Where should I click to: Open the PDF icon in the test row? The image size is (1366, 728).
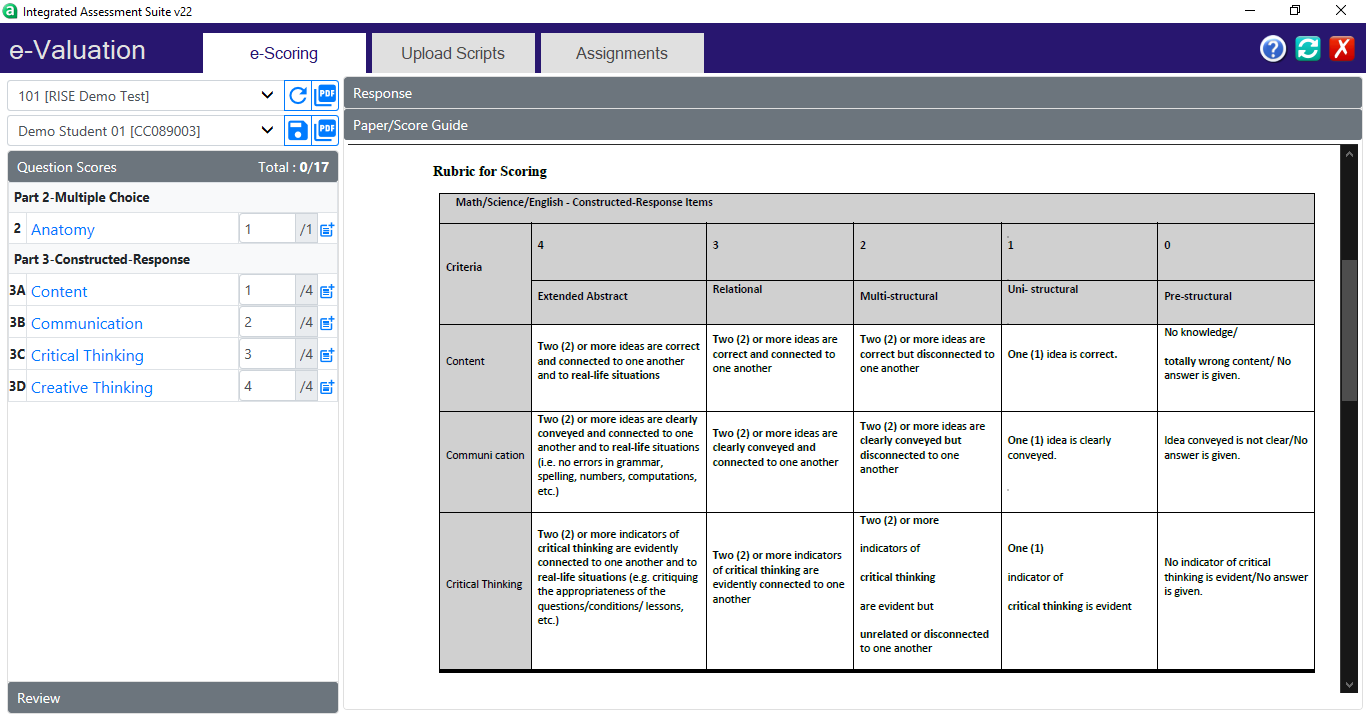pos(326,96)
